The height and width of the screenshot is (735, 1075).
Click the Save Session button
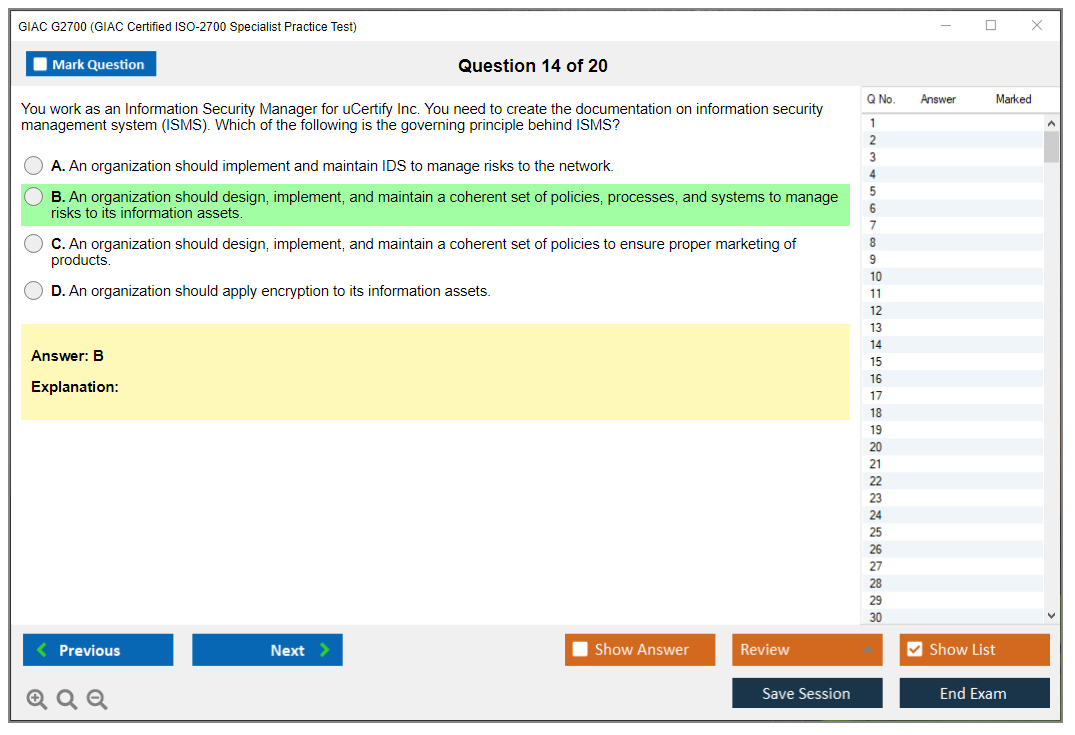click(x=807, y=693)
